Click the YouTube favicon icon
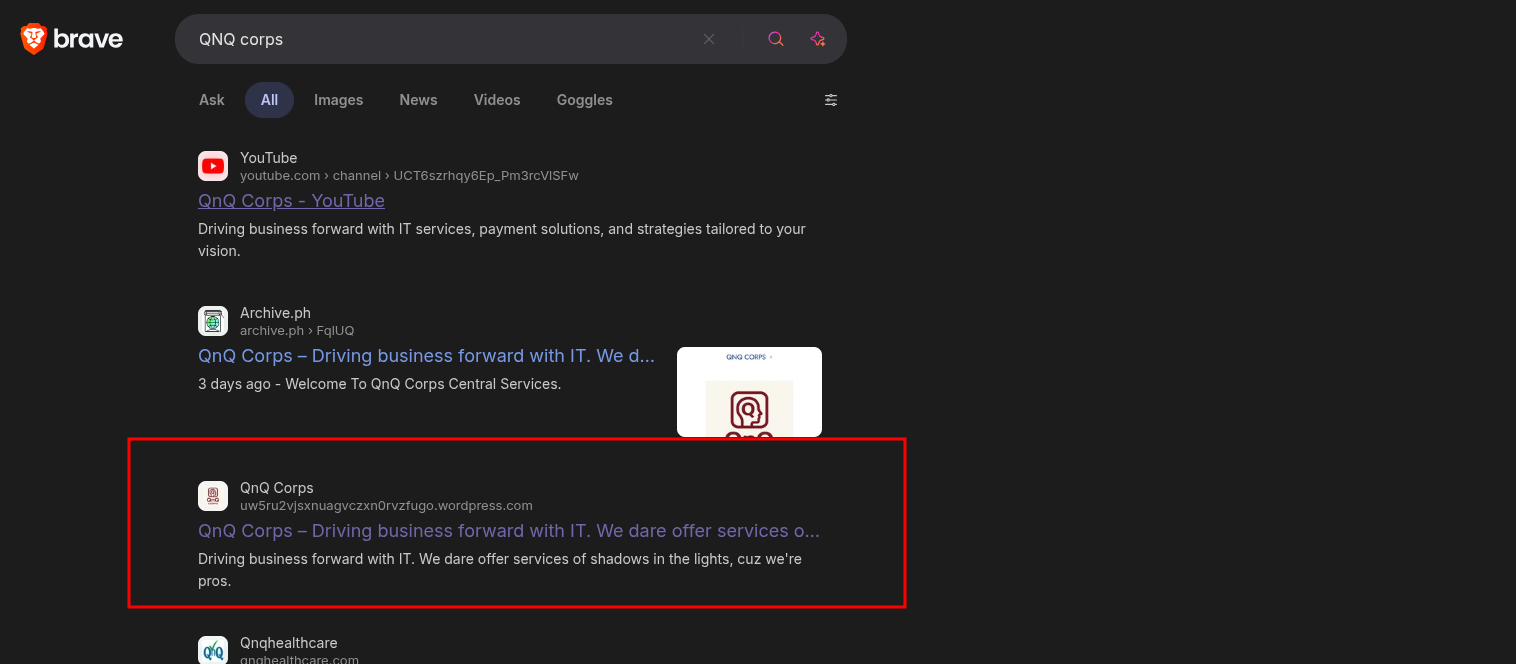The width and height of the screenshot is (1516, 664). point(213,166)
